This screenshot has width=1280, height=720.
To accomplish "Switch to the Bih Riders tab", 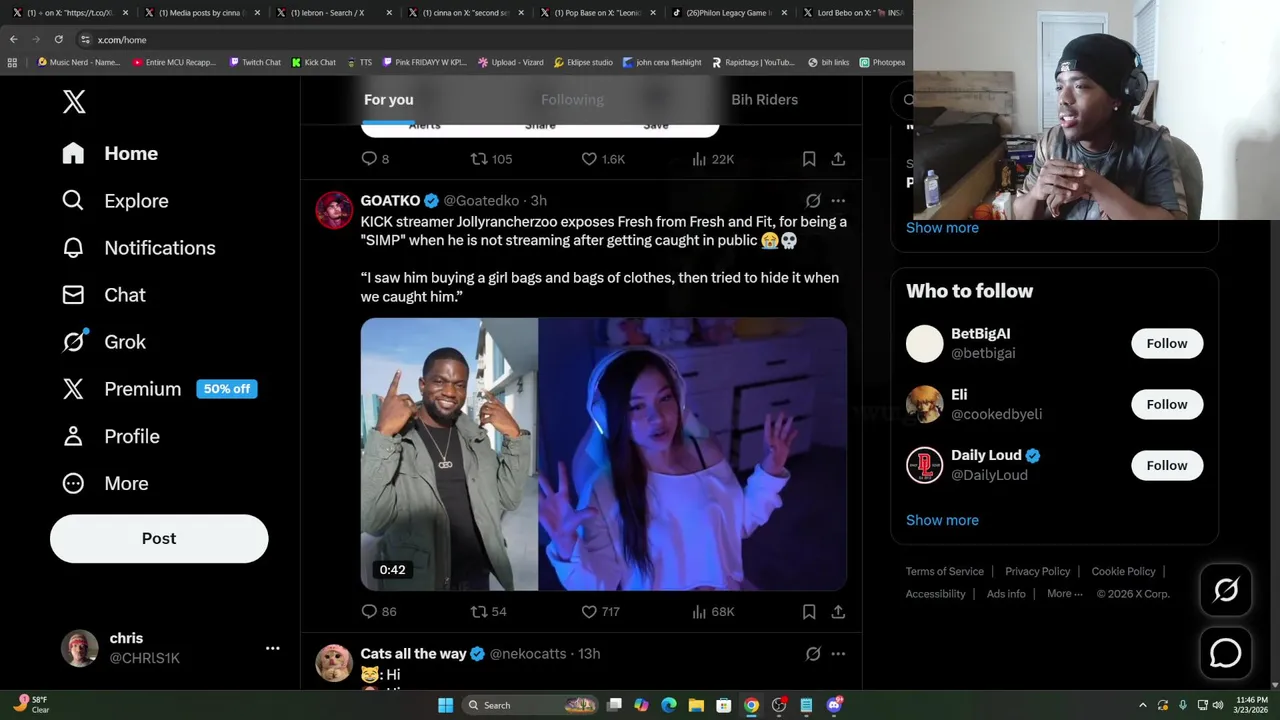I will 764,99.
